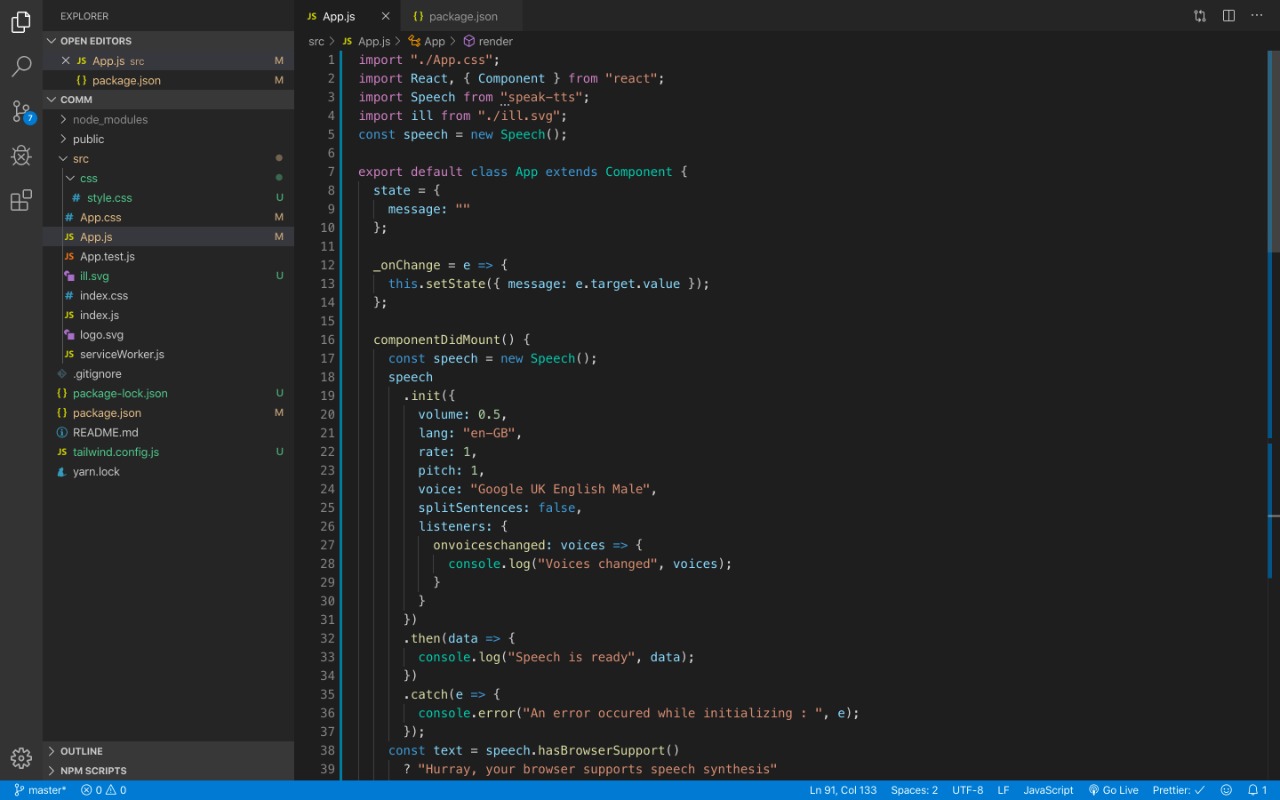
Task: Open App.test.js file
Action: 168,256
